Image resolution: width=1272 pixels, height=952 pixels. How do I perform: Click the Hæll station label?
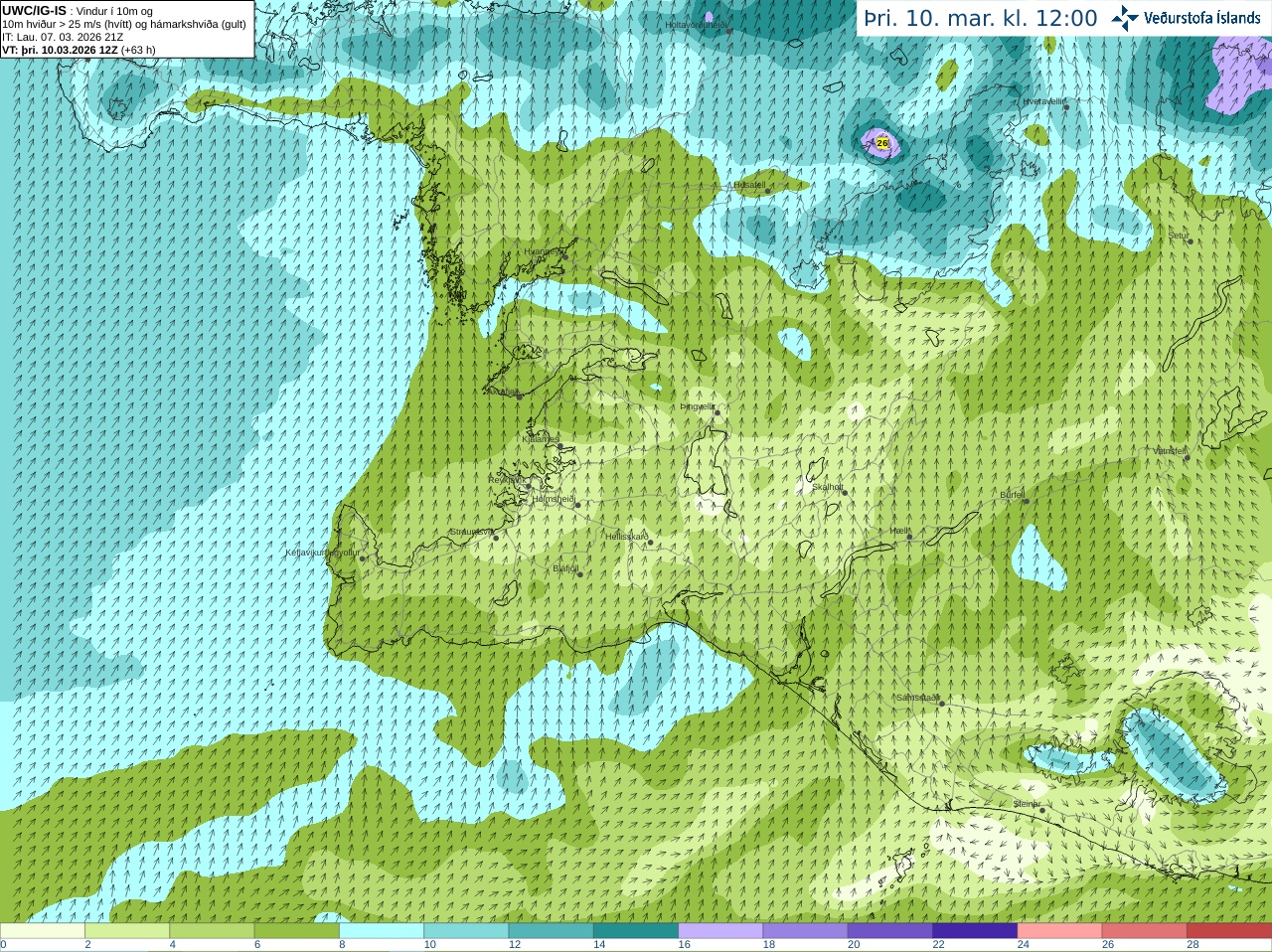click(899, 531)
